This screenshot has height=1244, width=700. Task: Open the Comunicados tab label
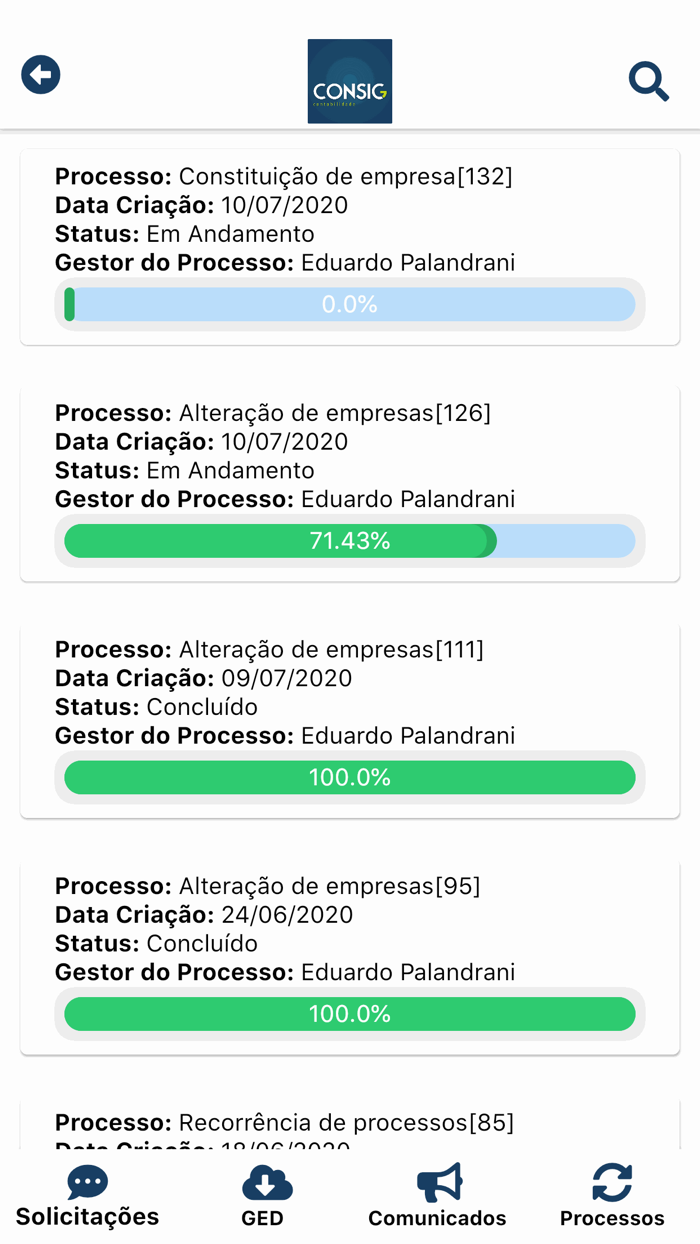coord(437,1218)
